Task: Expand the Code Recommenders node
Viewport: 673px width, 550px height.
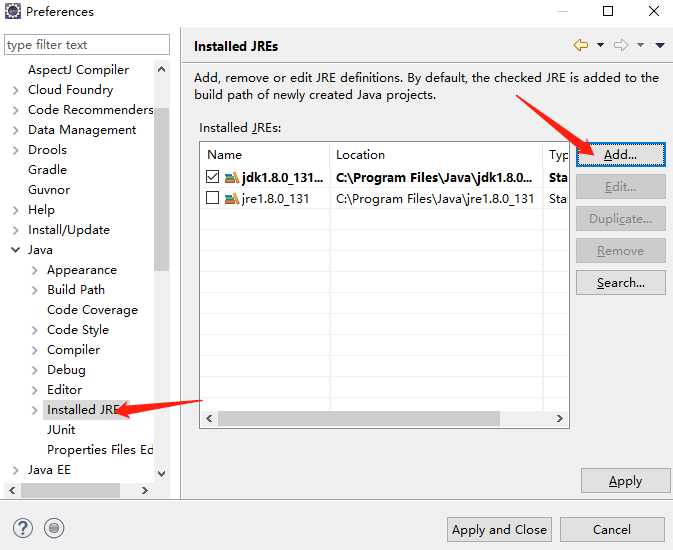Action: pos(15,110)
